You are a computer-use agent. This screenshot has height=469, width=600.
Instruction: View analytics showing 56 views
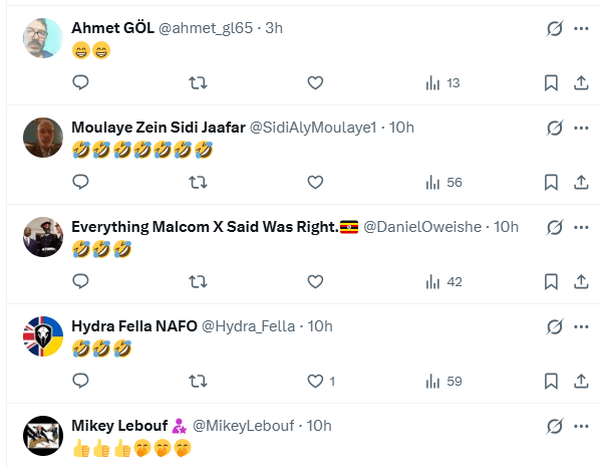click(x=443, y=182)
